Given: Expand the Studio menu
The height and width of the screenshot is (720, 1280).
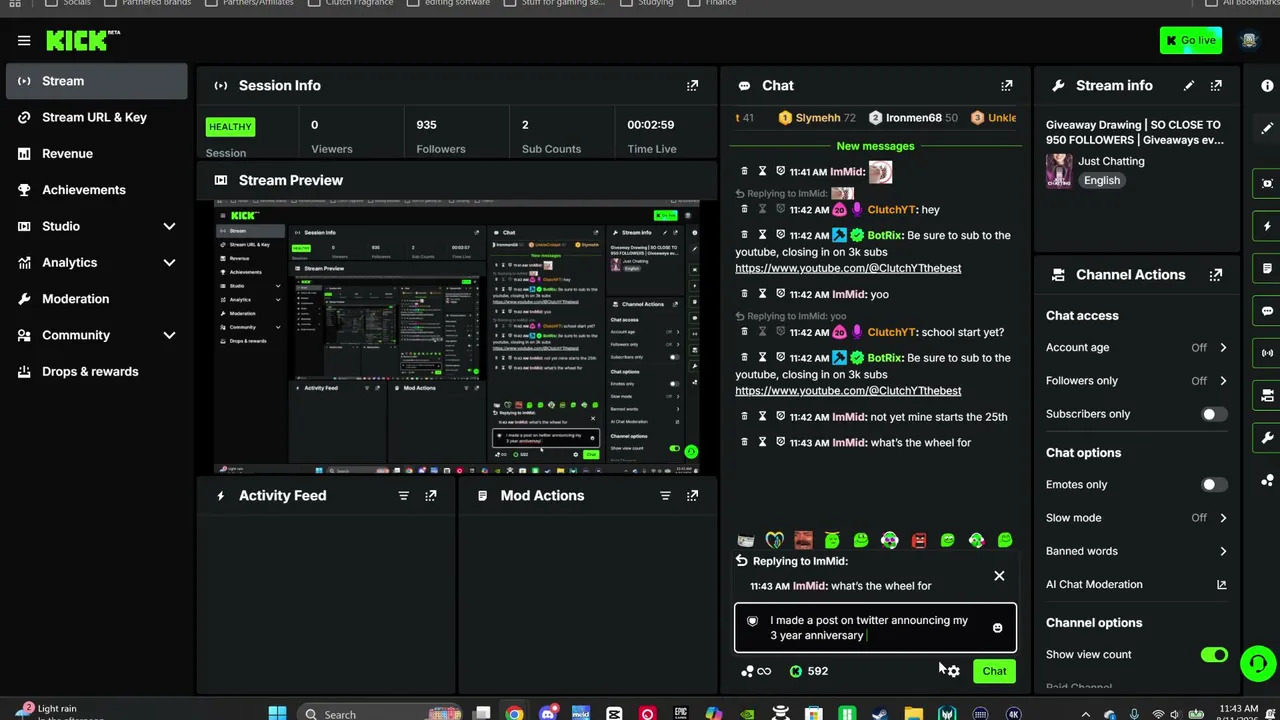Looking at the screenshot, I should [x=169, y=227].
